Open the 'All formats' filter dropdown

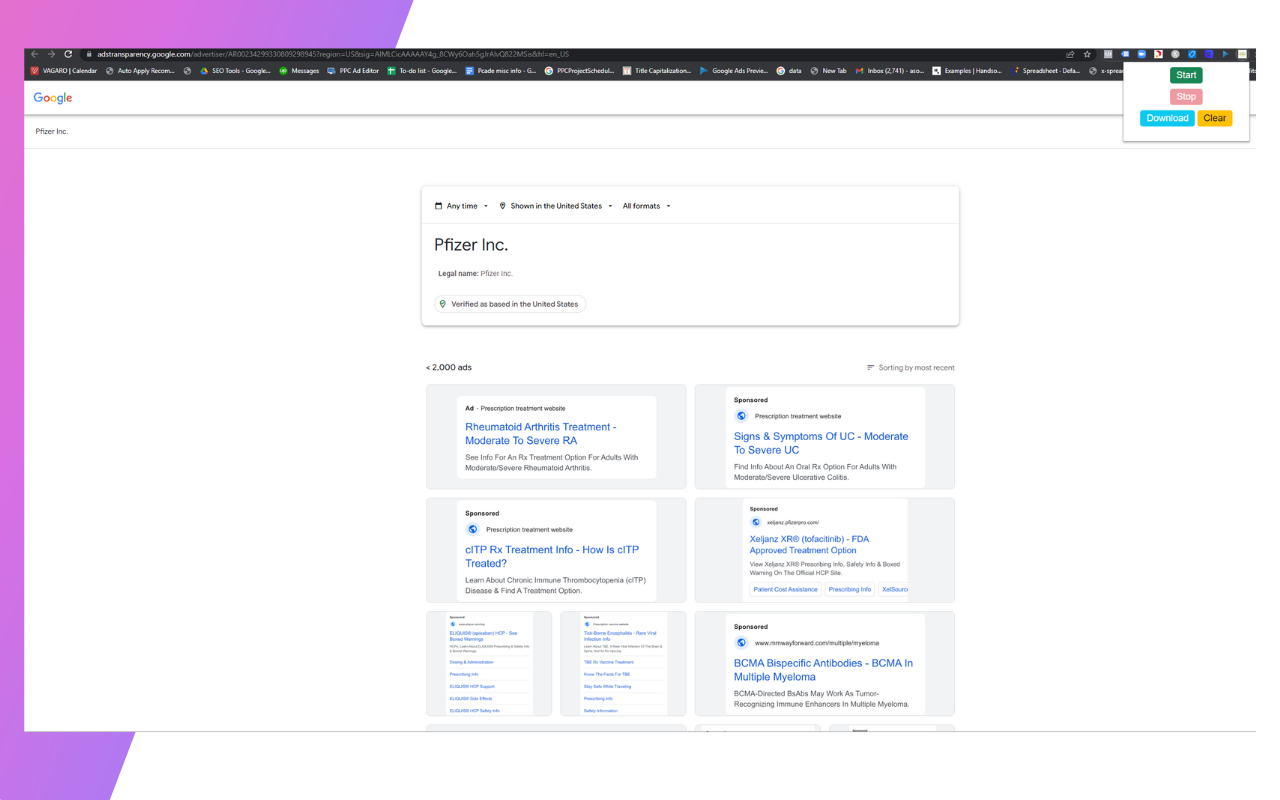(647, 206)
